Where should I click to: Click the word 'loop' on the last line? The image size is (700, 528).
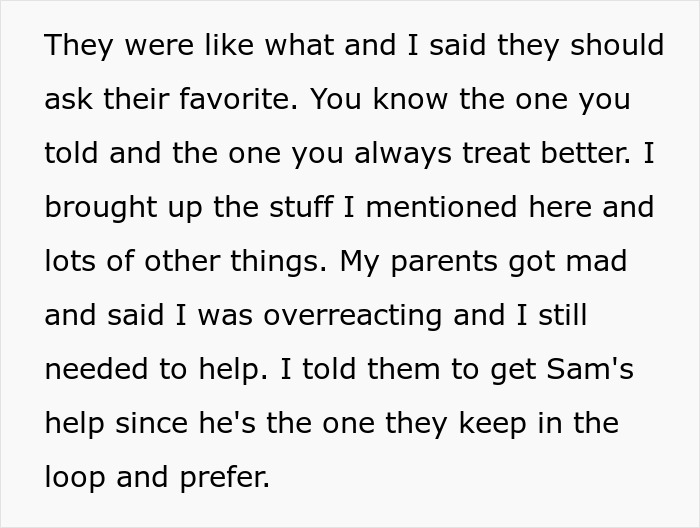pyautogui.click(x=75, y=477)
